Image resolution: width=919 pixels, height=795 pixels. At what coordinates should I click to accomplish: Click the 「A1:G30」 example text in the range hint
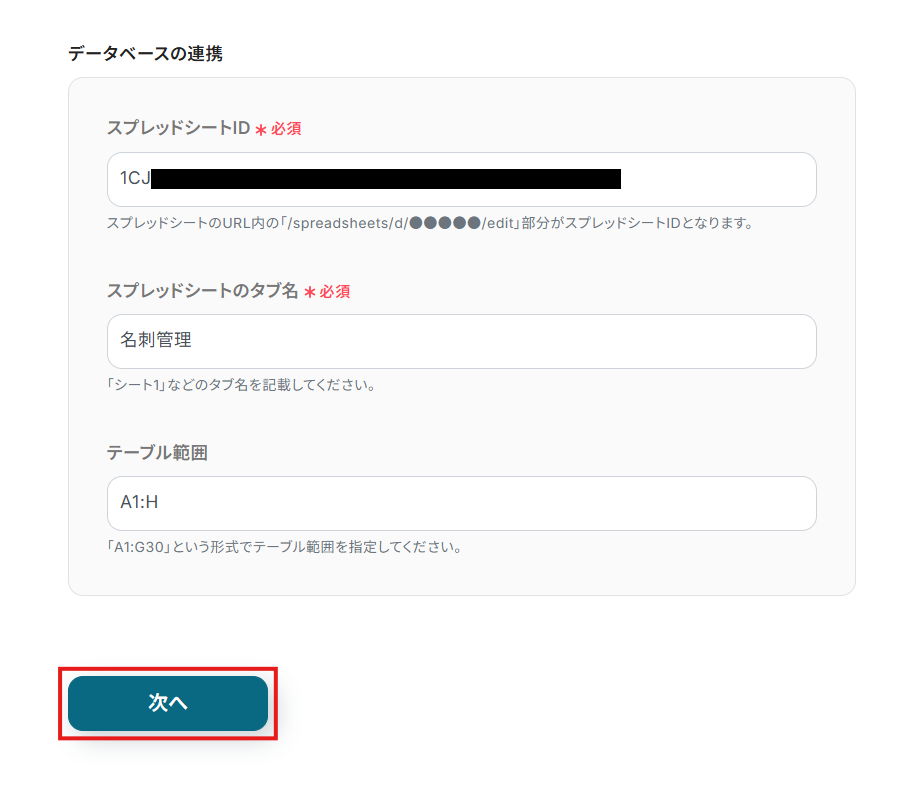[139, 547]
